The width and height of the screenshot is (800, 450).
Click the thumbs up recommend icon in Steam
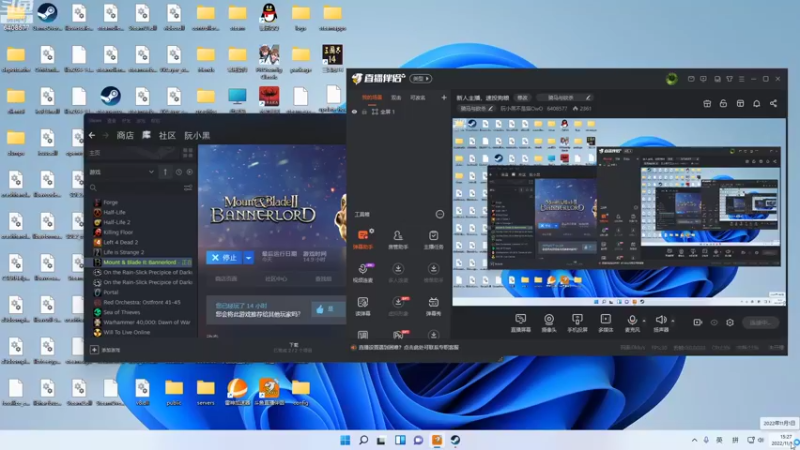320,309
